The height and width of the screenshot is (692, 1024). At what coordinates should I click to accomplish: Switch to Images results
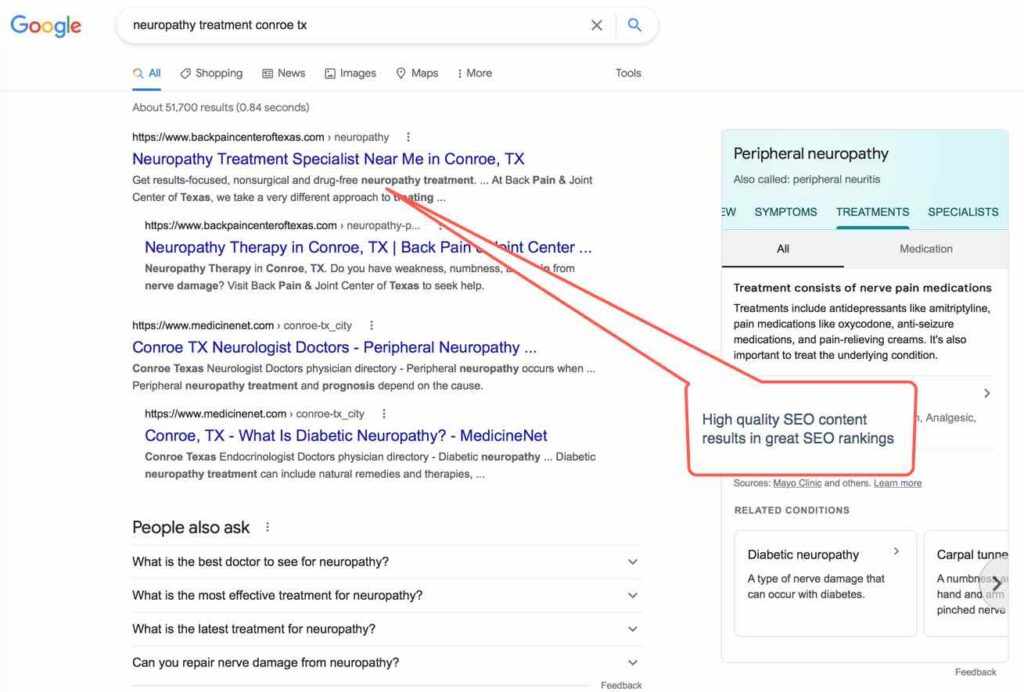pos(351,73)
